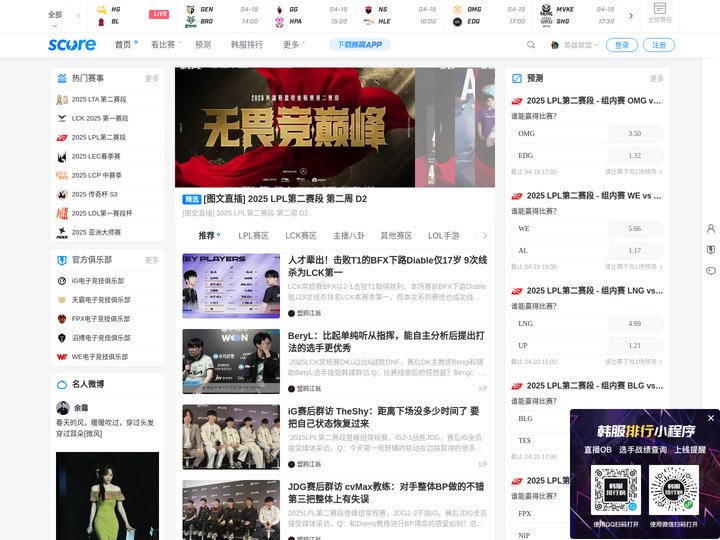The width and height of the screenshot is (720, 540).
Task: Click the 热门赛事 header icon
Action: pyautogui.click(x=62, y=78)
